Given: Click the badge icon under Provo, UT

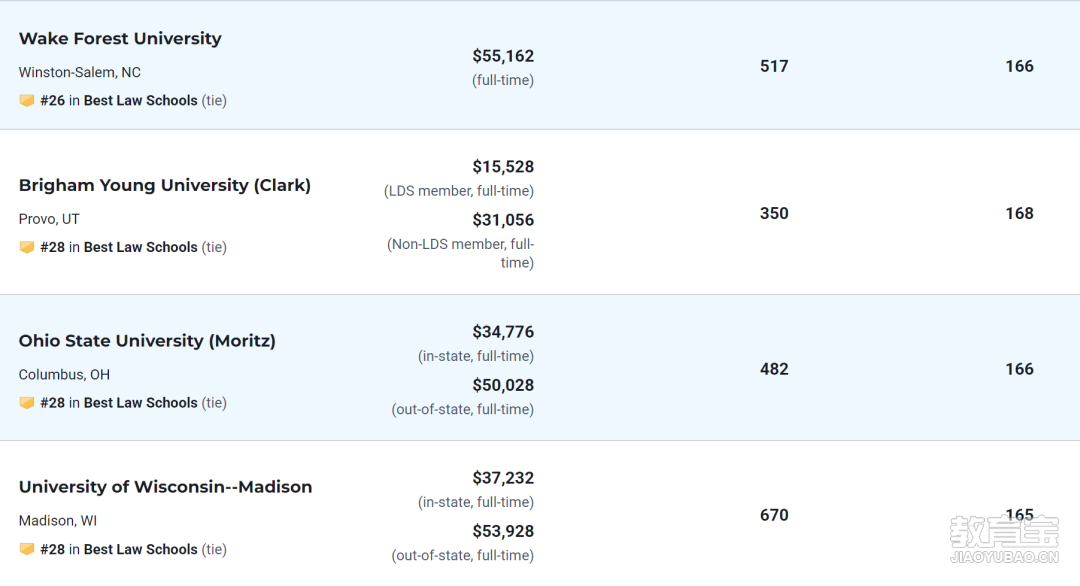Looking at the screenshot, I should (27, 247).
